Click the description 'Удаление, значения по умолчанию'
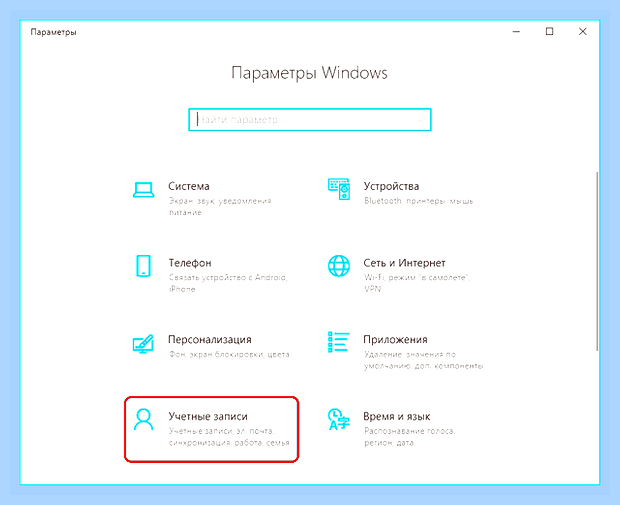 click(x=423, y=360)
